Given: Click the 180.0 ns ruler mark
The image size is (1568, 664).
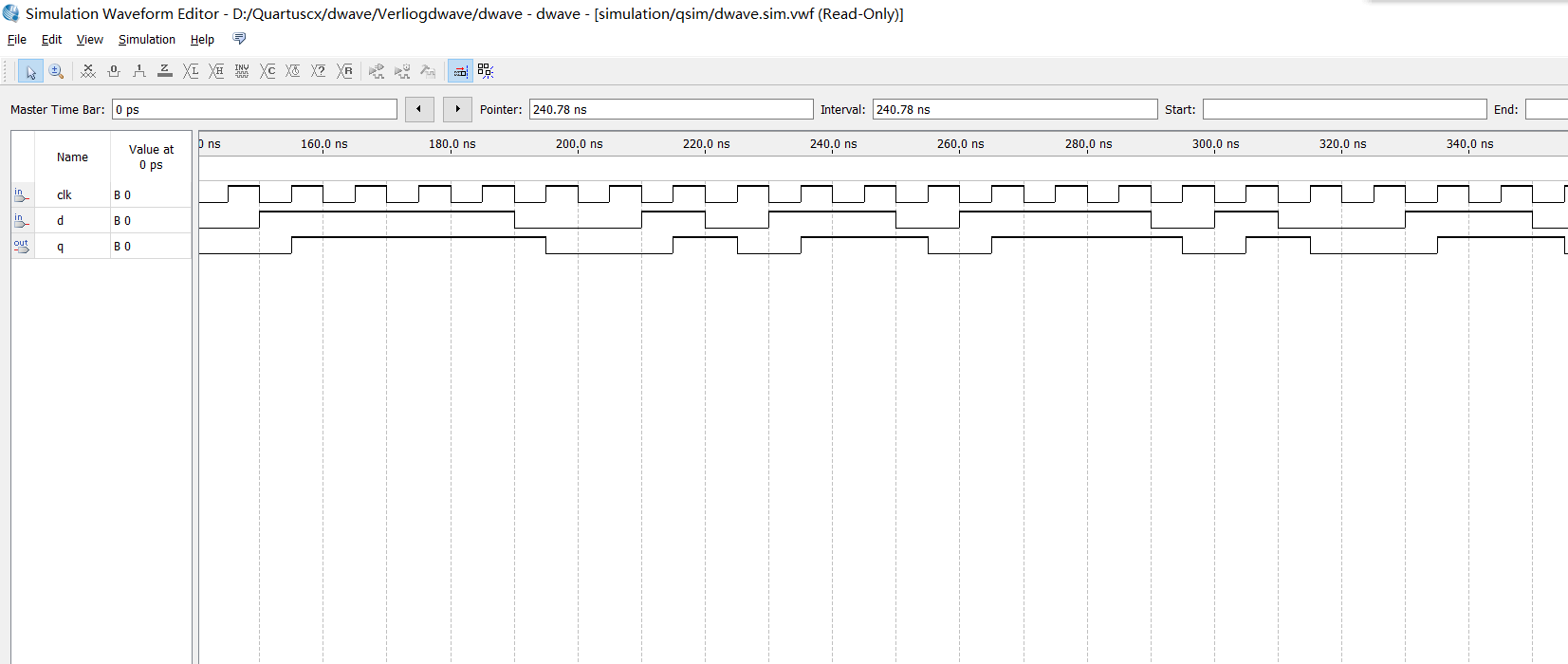Looking at the screenshot, I should 452,144.
